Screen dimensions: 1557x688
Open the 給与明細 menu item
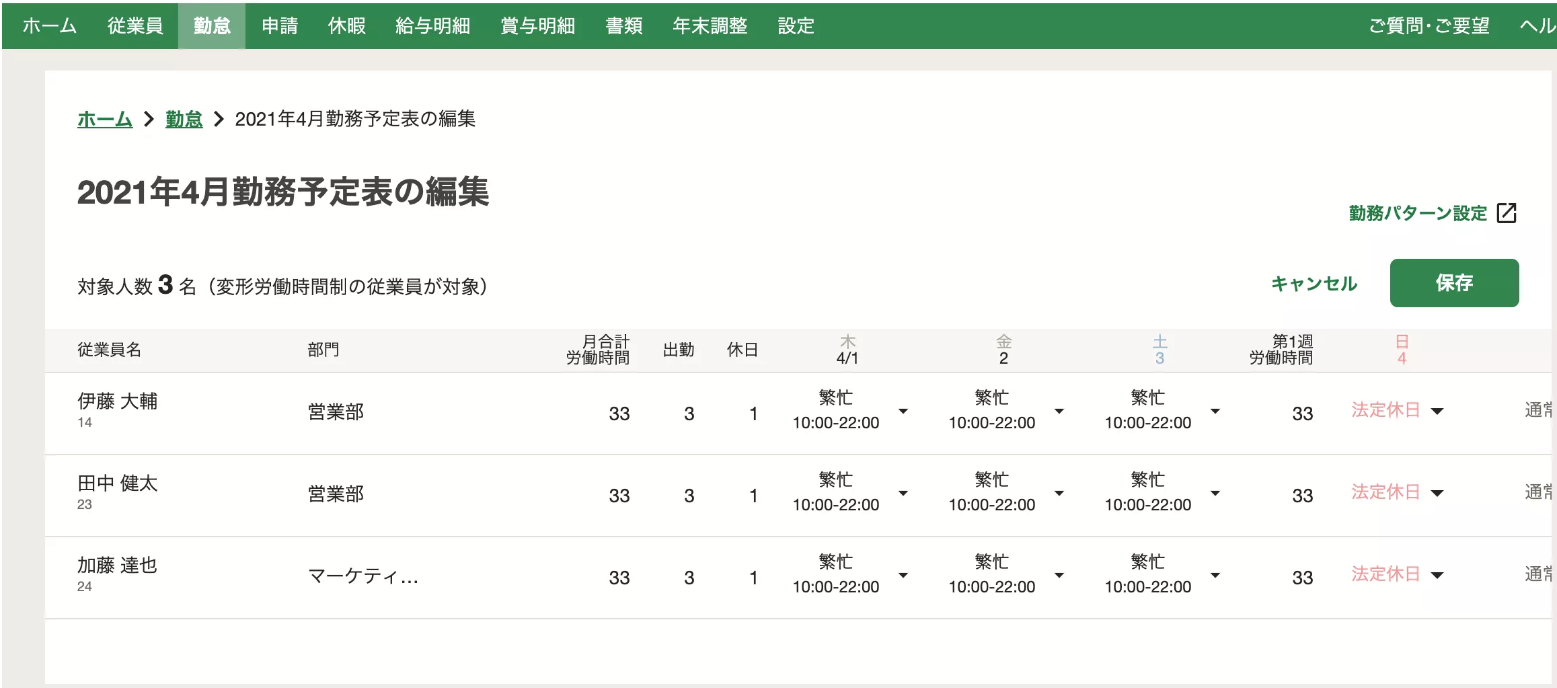432,26
